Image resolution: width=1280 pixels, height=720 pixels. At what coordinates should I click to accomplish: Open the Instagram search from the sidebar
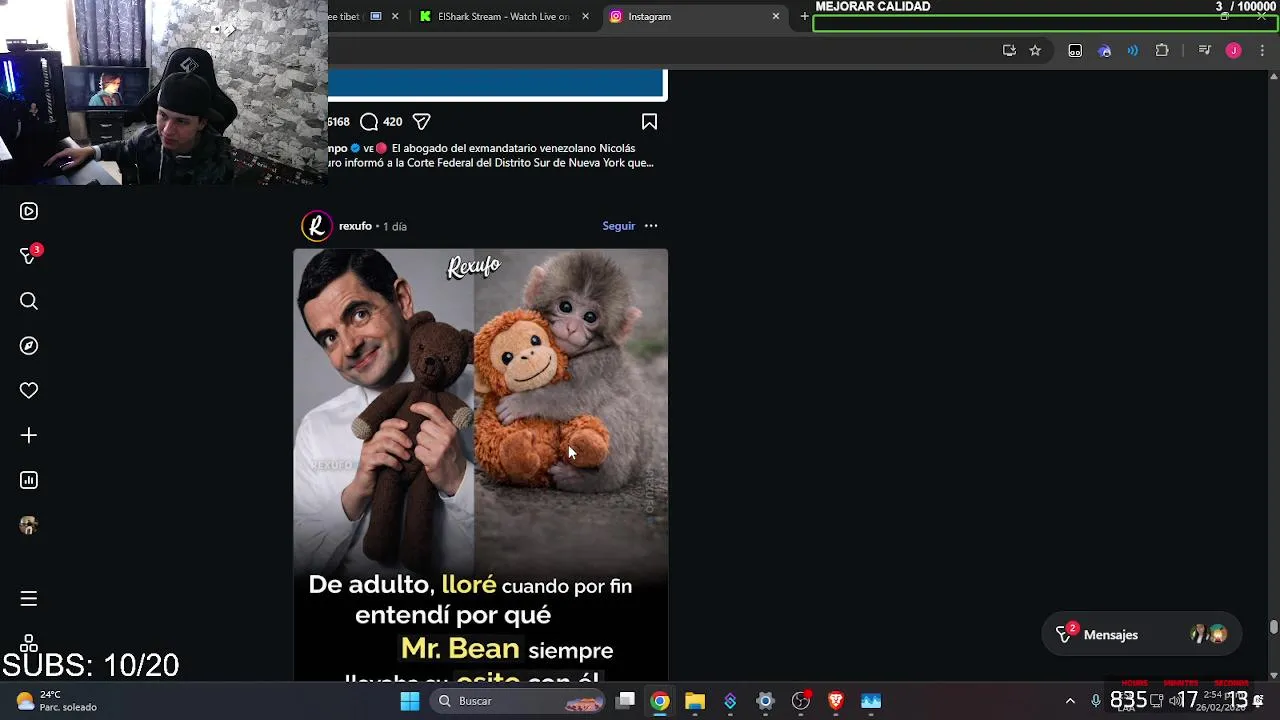[x=29, y=301]
